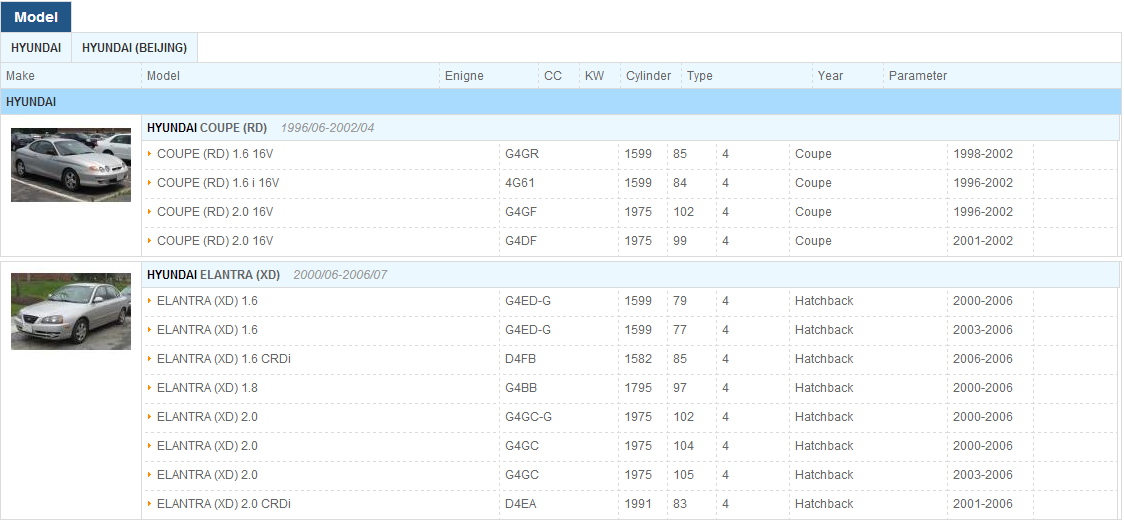Click the 2000/06-2006/07 date range
The image size is (1124, 523).
point(340,275)
